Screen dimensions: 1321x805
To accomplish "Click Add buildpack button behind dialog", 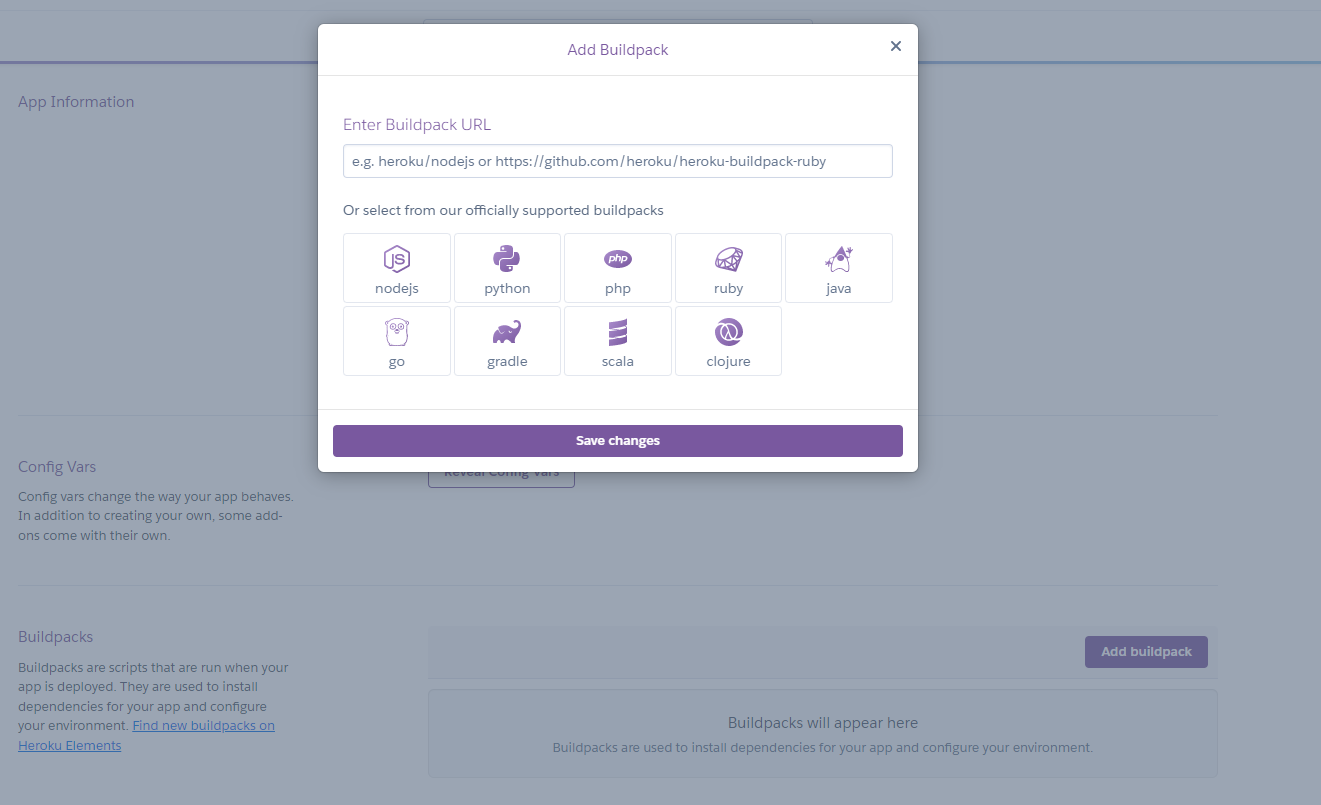I will [x=1146, y=652].
